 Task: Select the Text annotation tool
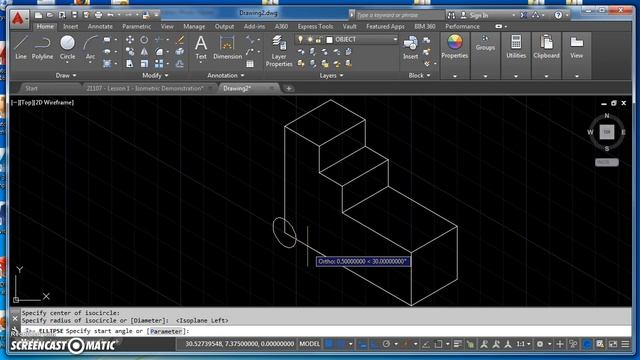[201, 48]
